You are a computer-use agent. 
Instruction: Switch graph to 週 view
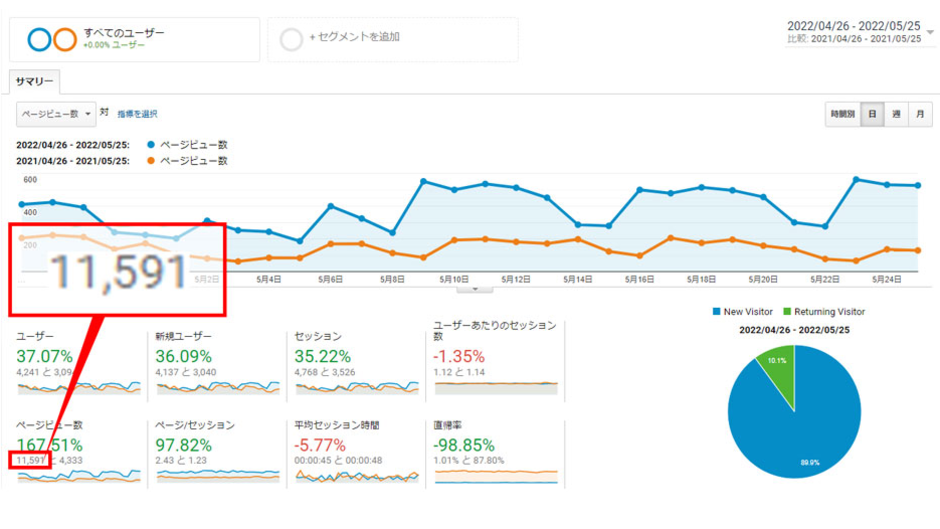[x=896, y=114]
